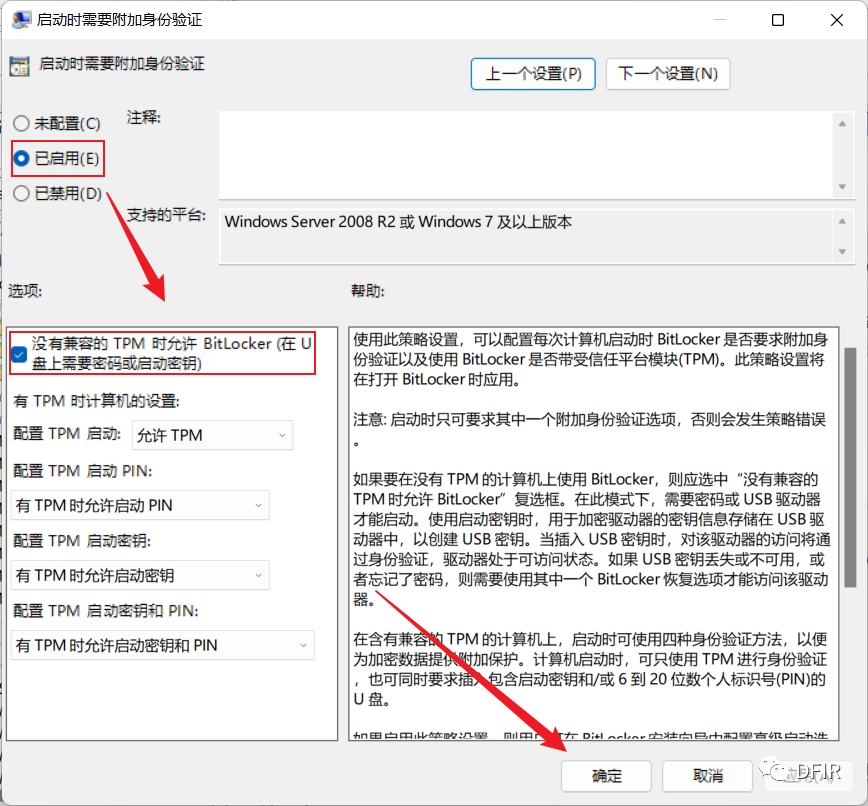Click the 取消 button
The image size is (868, 806).
(707, 776)
